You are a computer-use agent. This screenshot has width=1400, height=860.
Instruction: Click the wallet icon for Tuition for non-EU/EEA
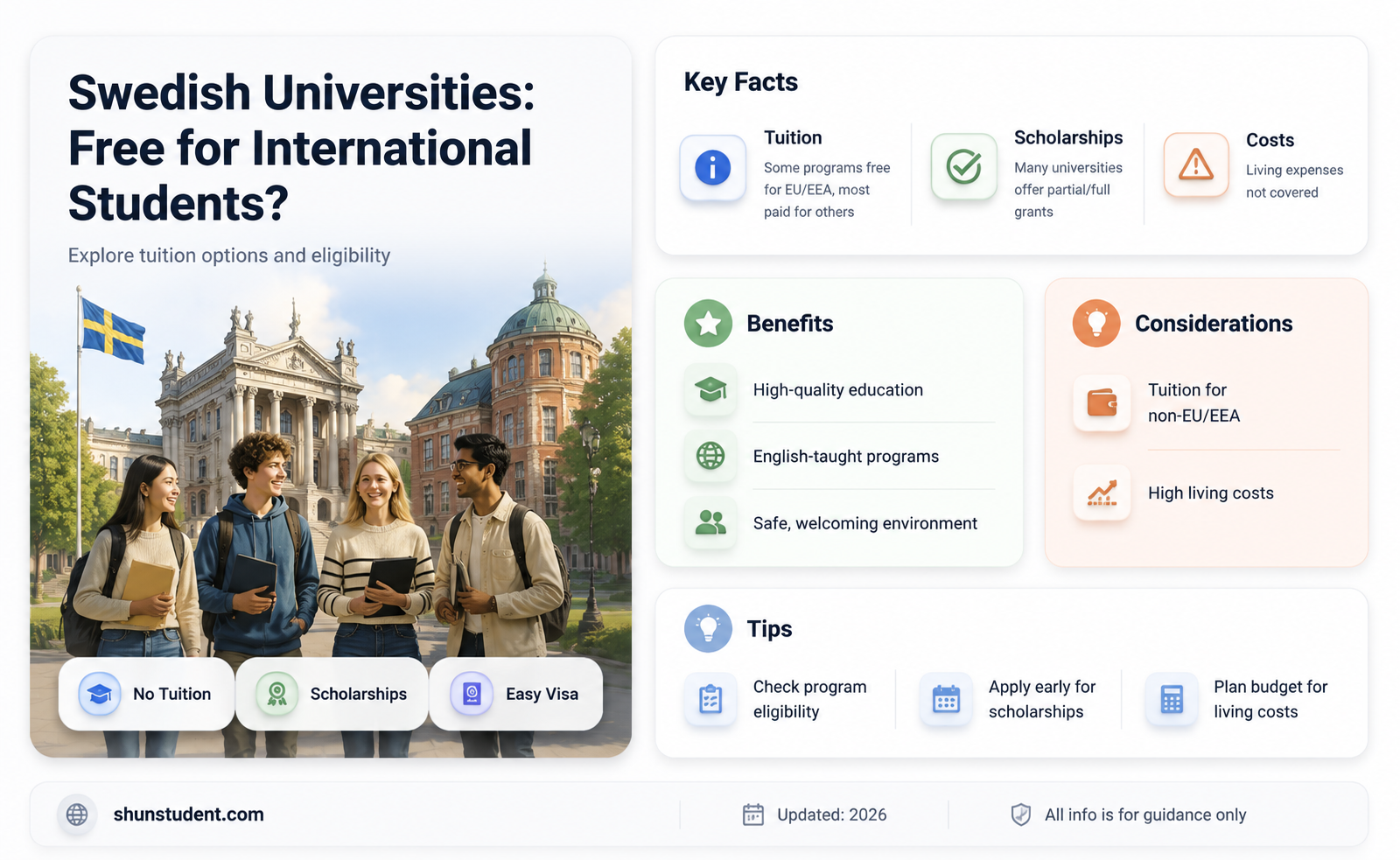coord(1102,402)
